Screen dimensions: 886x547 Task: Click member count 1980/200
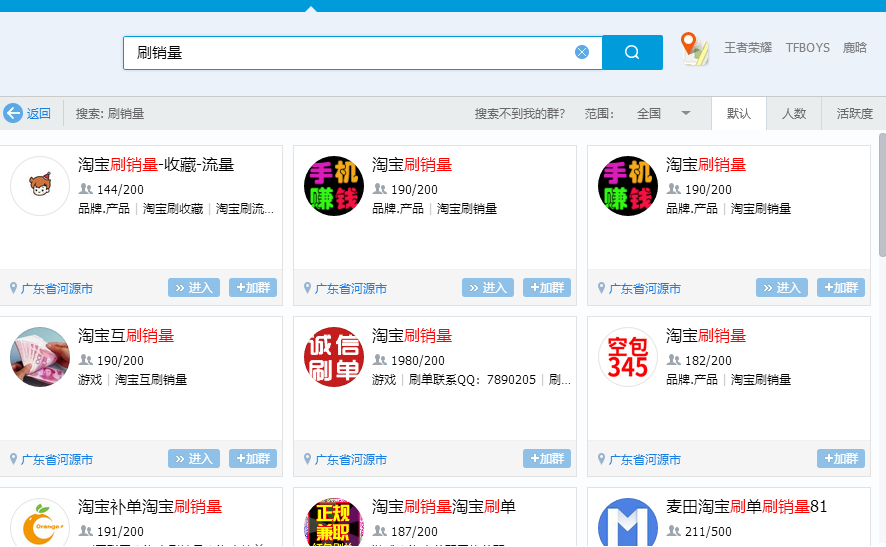(x=418, y=361)
